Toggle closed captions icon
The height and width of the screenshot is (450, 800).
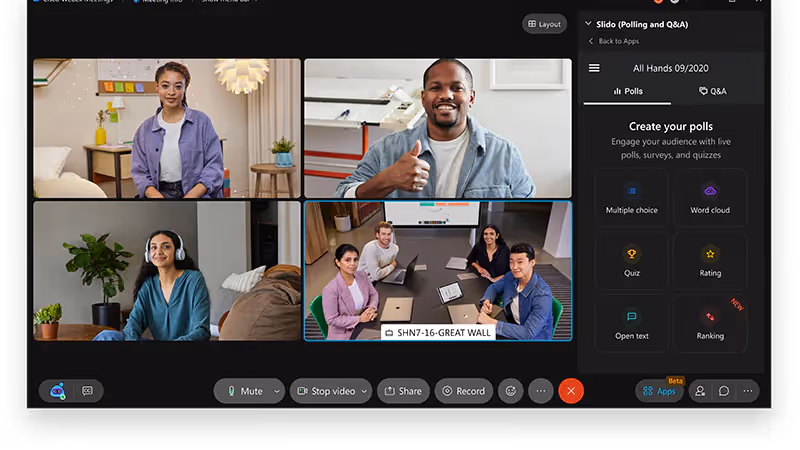coord(87,391)
